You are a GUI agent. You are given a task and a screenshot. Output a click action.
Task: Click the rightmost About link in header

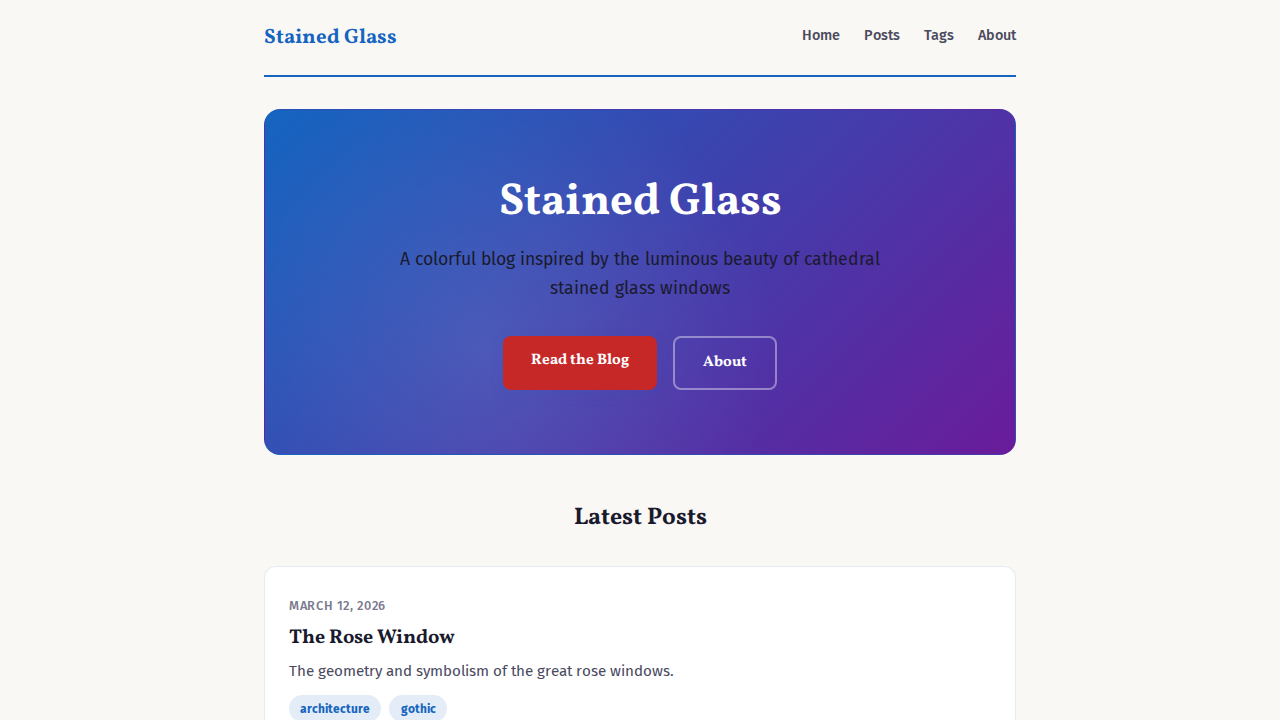pyautogui.click(x=996, y=35)
